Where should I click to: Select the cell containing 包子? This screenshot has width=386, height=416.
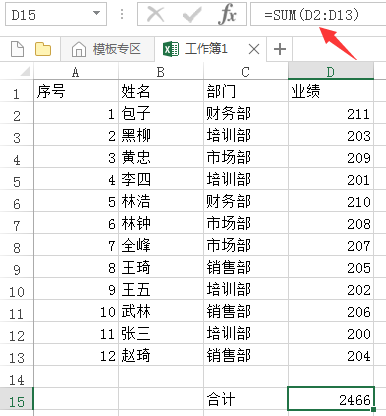tap(161, 113)
